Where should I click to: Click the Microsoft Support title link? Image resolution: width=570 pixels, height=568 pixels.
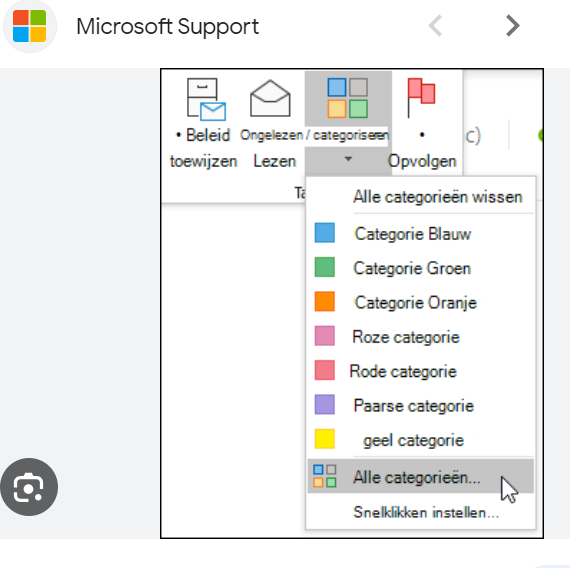click(x=167, y=27)
